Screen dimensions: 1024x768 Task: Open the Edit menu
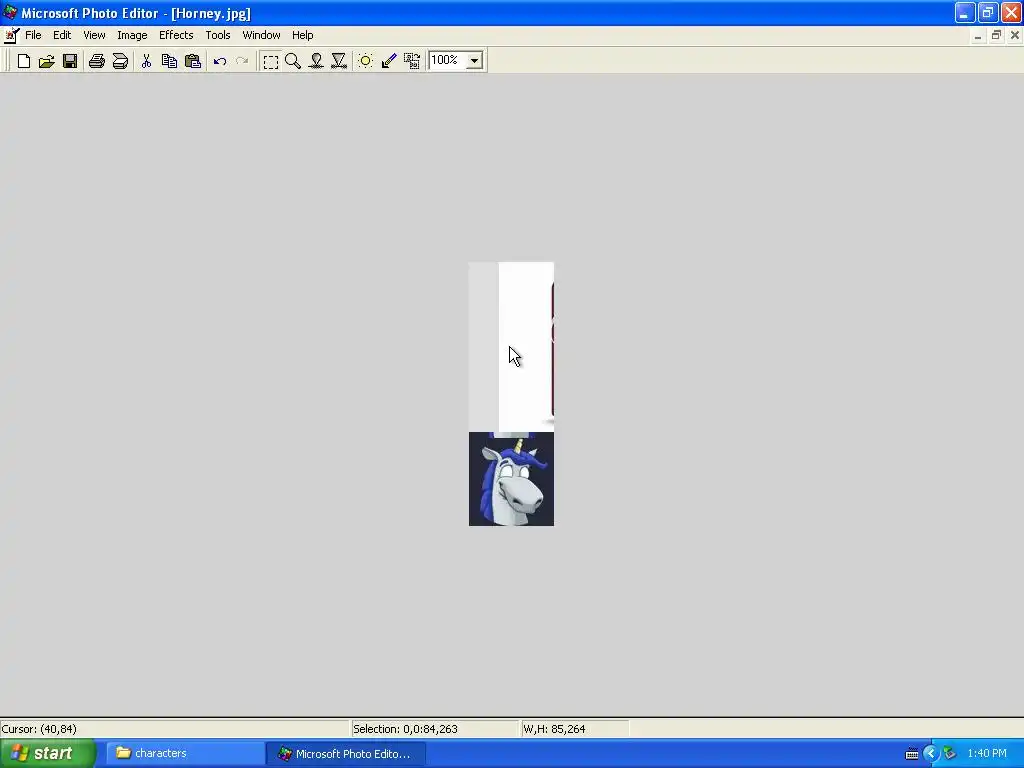[62, 35]
